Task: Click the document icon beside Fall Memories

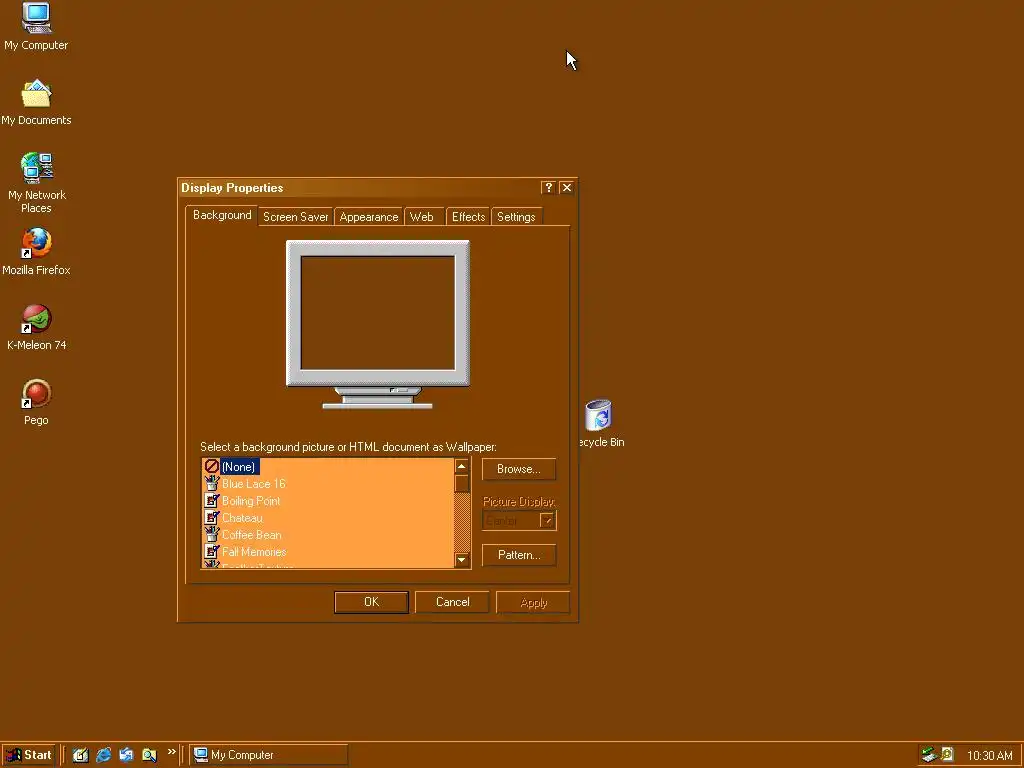Action: tap(212, 551)
